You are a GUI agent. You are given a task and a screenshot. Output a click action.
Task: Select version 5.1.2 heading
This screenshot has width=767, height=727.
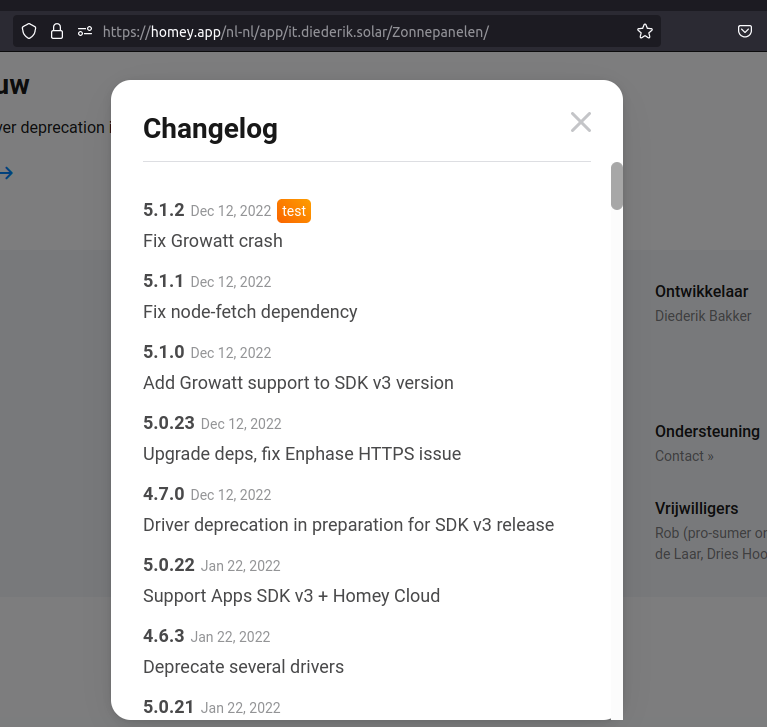tap(163, 210)
